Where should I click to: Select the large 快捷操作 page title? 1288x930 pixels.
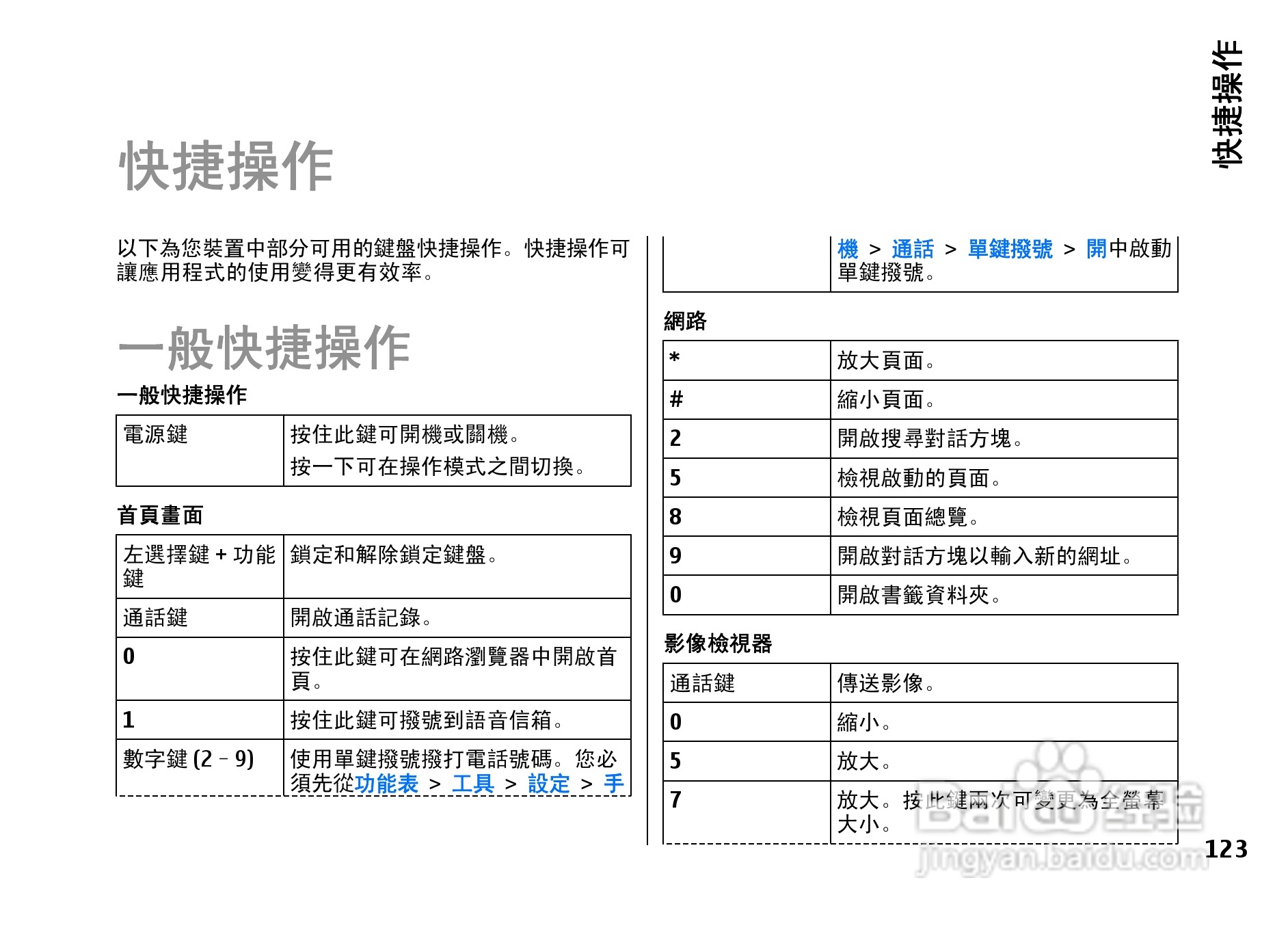(226, 165)
